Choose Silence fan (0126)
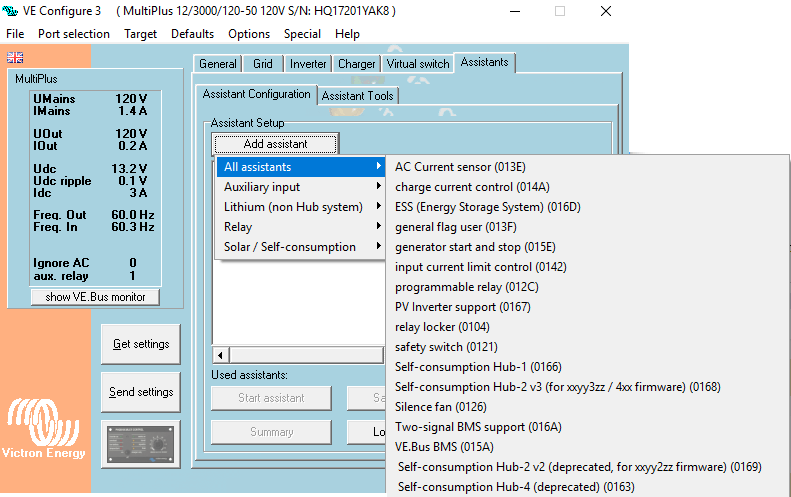This screenshot has height=497, width=791. [588, 407]
